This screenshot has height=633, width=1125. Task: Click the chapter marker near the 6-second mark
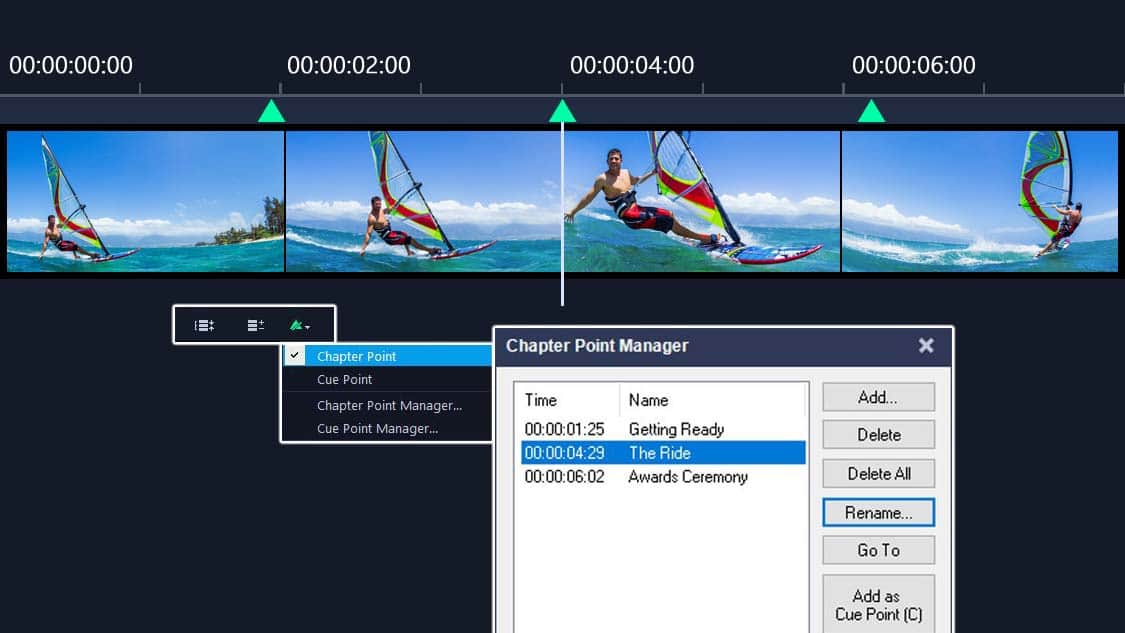pyautogui.click(x=870, y=111)
